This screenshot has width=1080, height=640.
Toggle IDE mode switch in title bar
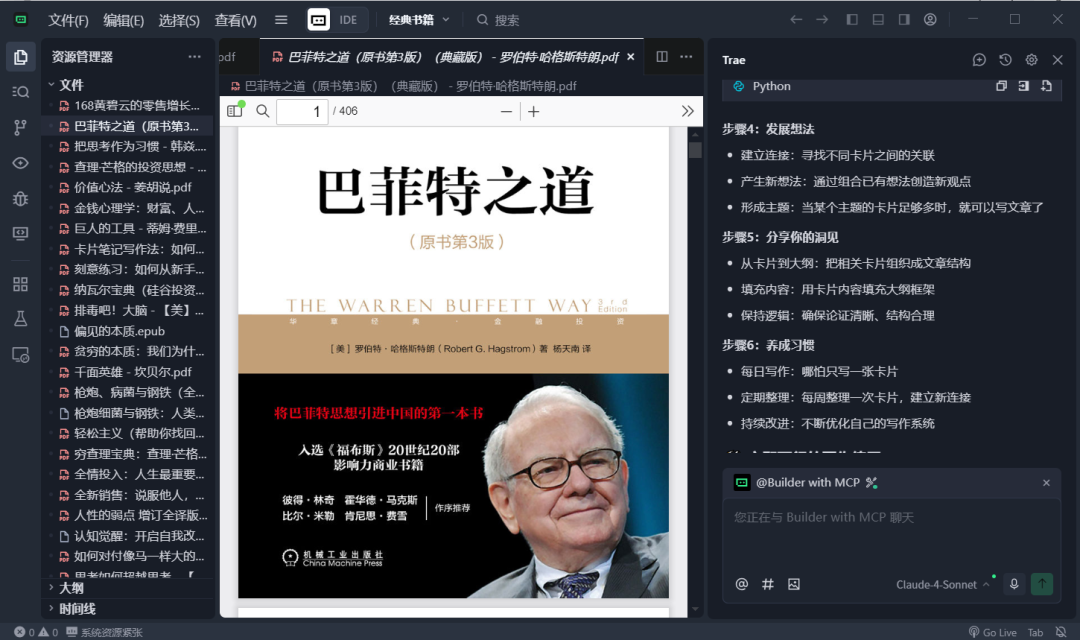(x=337, y=20)
